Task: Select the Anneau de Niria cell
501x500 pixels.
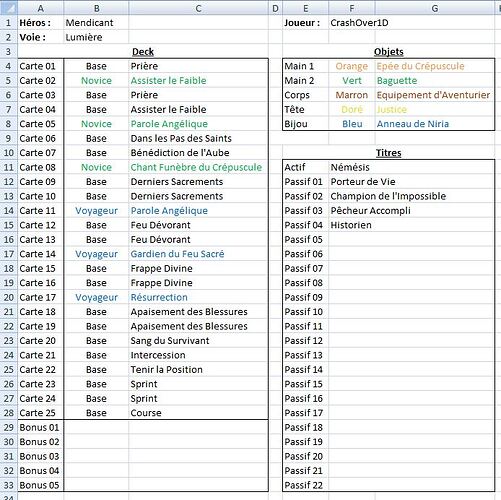Action: coord(435,124)
